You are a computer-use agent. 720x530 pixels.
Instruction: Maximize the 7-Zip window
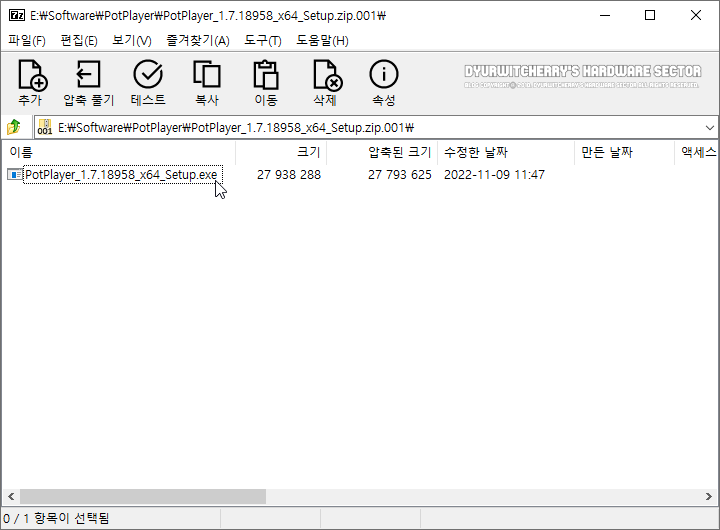(650, 16)
